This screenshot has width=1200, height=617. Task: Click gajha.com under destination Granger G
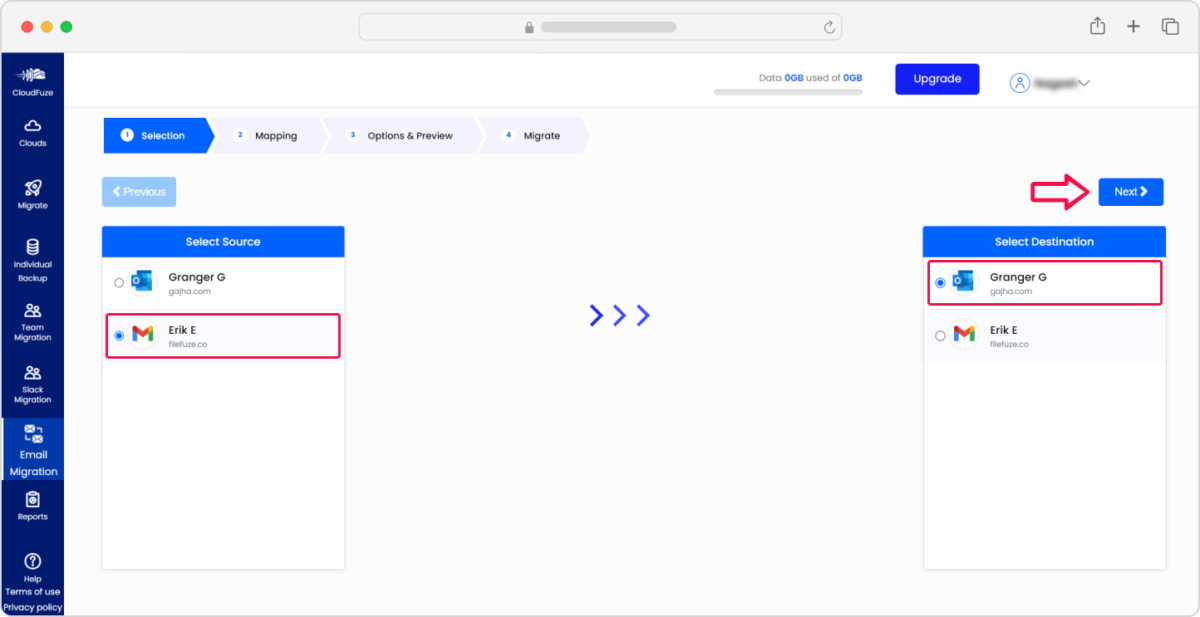point(1010,291)
